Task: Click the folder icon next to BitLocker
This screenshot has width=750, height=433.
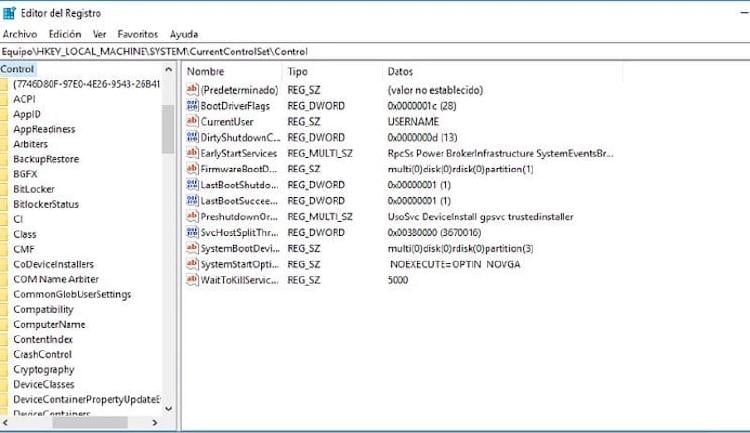Action: (x=5, y=189)
